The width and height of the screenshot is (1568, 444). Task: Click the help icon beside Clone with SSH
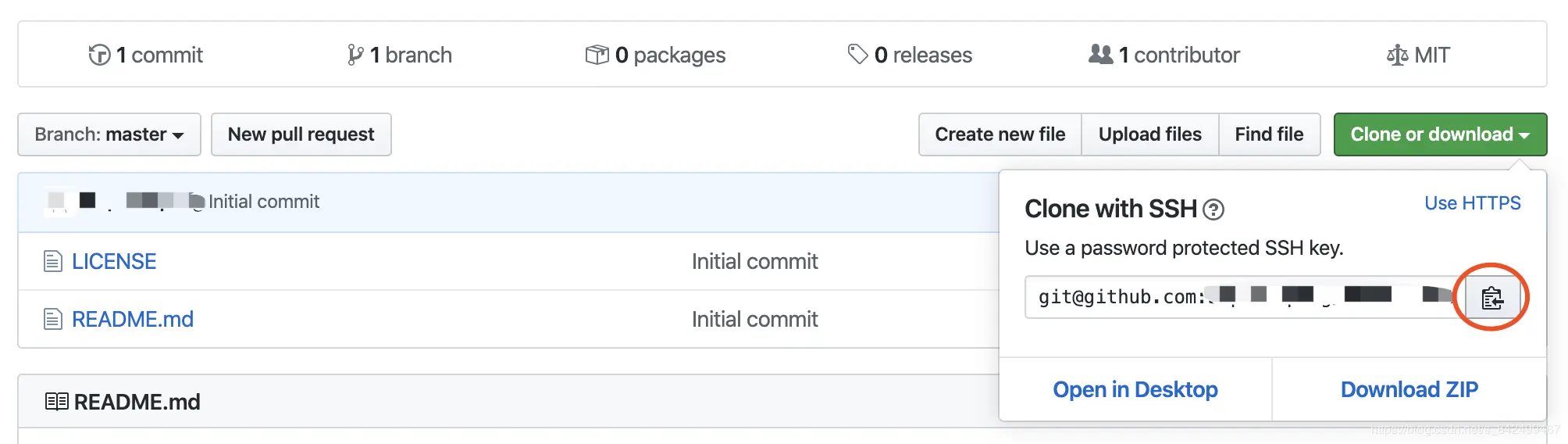pos(1213,209)
